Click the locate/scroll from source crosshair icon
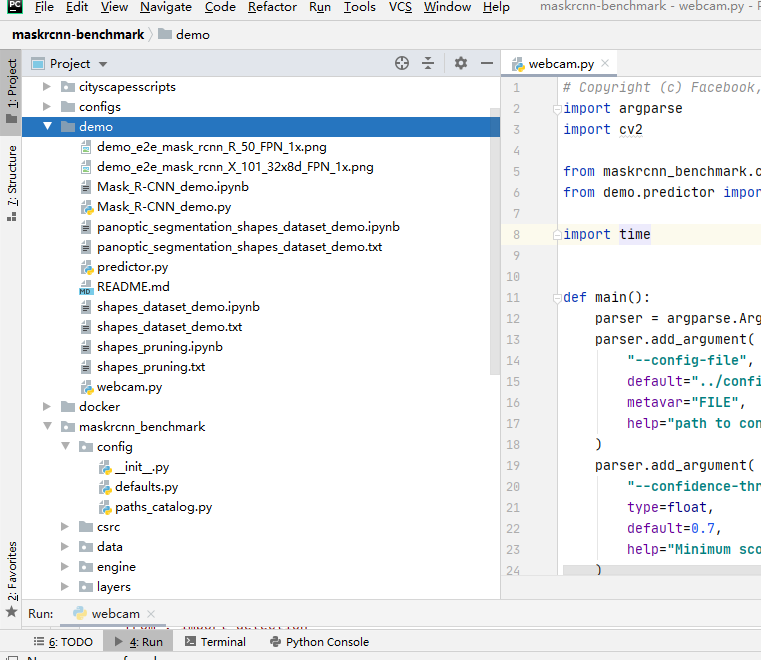Screen dimensions: 761x660 (x=402, y=63)
